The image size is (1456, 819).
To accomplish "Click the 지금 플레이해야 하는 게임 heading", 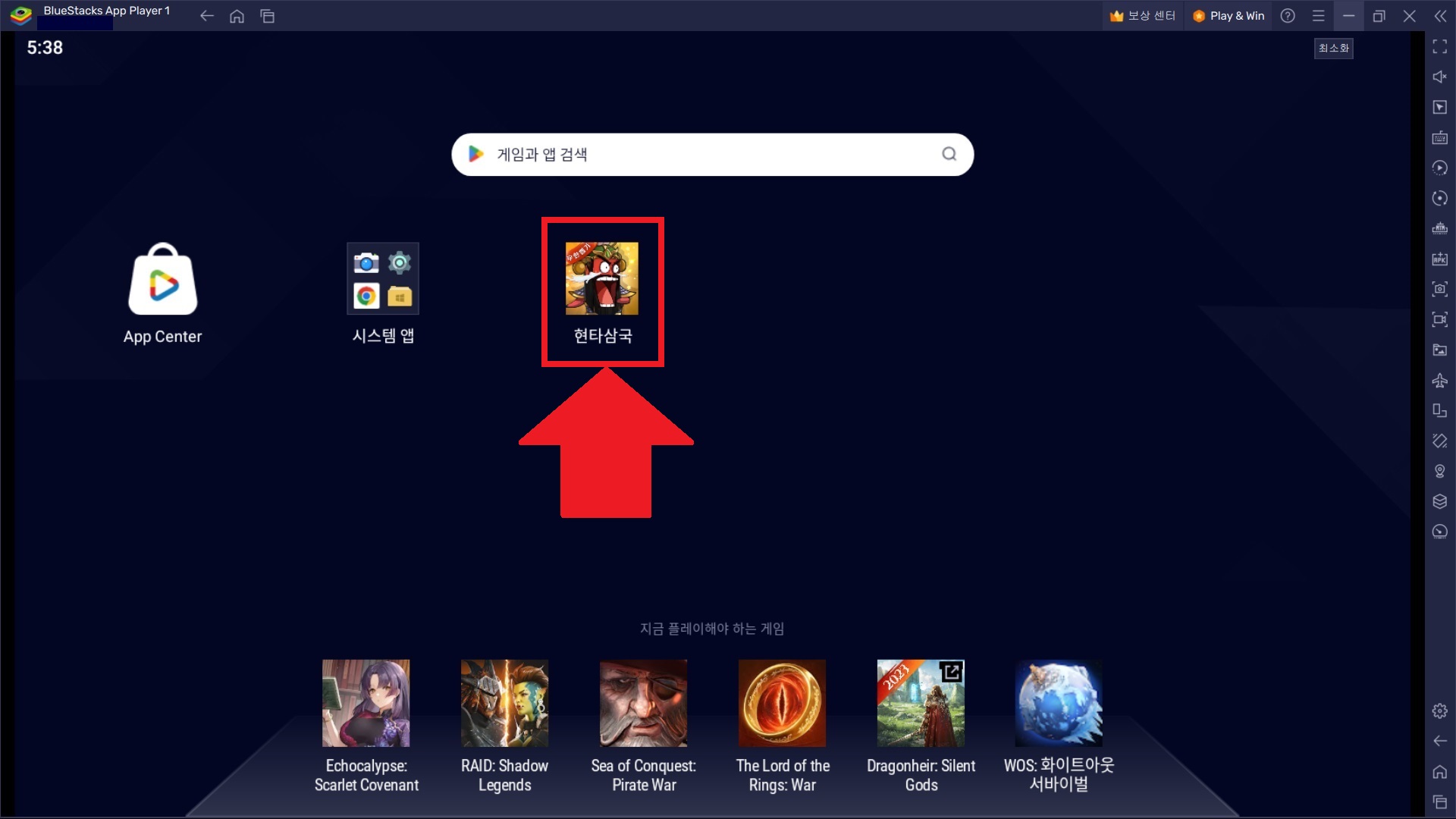I will click(x=712, y=629).
